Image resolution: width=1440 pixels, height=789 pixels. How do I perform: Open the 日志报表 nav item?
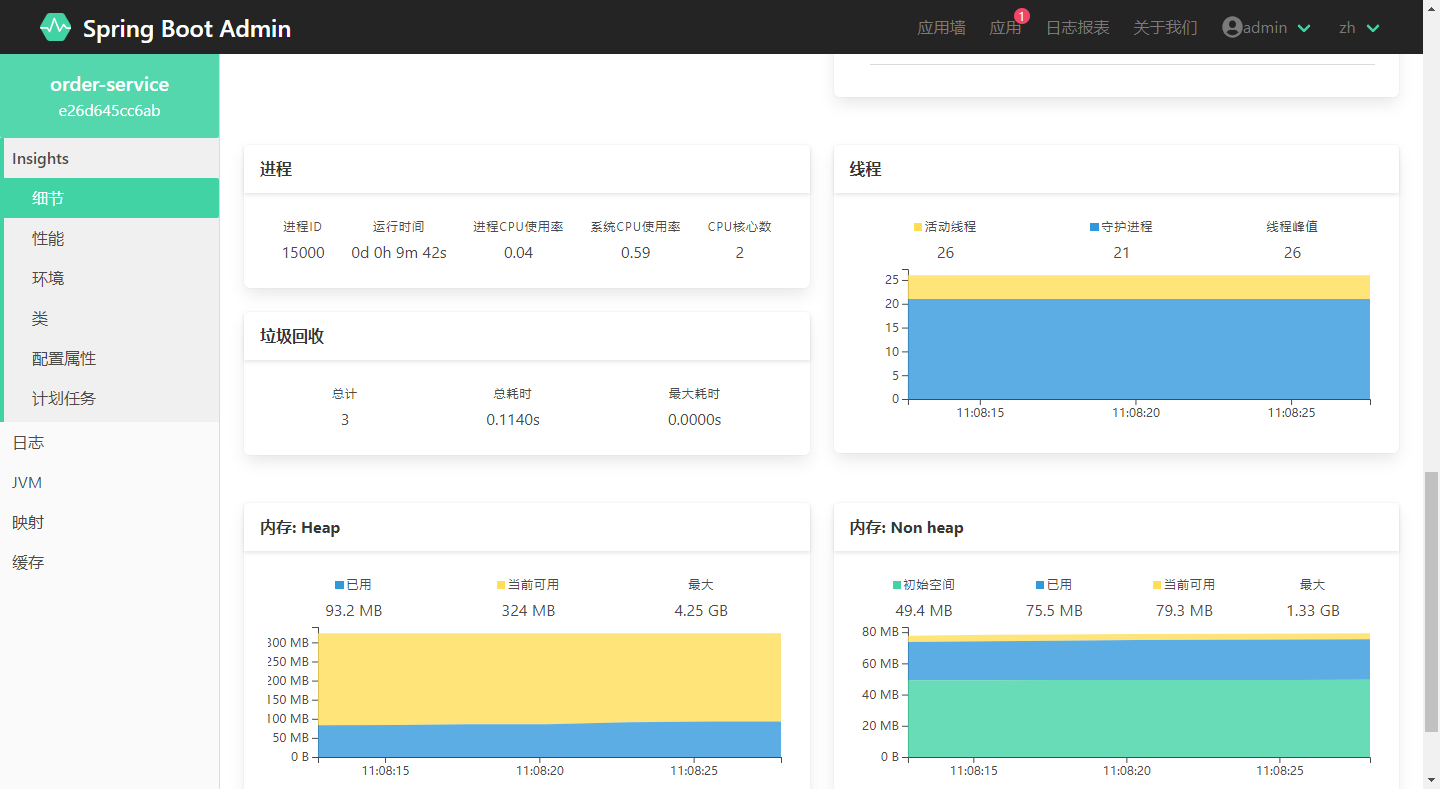click(1077, 28)
